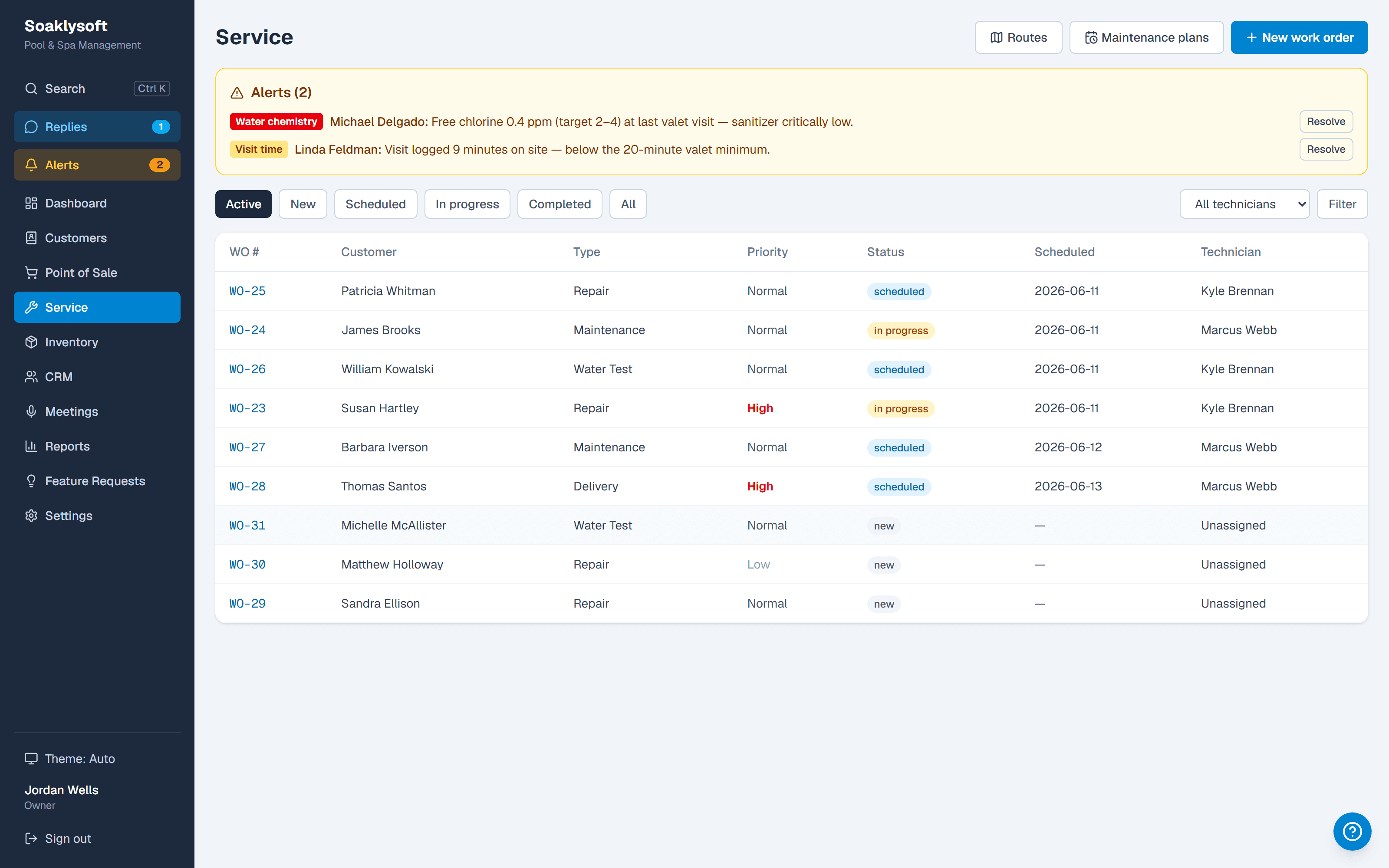Click the Soaklysoft logo title
This screenshot has width=1389, height=868.
[x=66, y=26]
